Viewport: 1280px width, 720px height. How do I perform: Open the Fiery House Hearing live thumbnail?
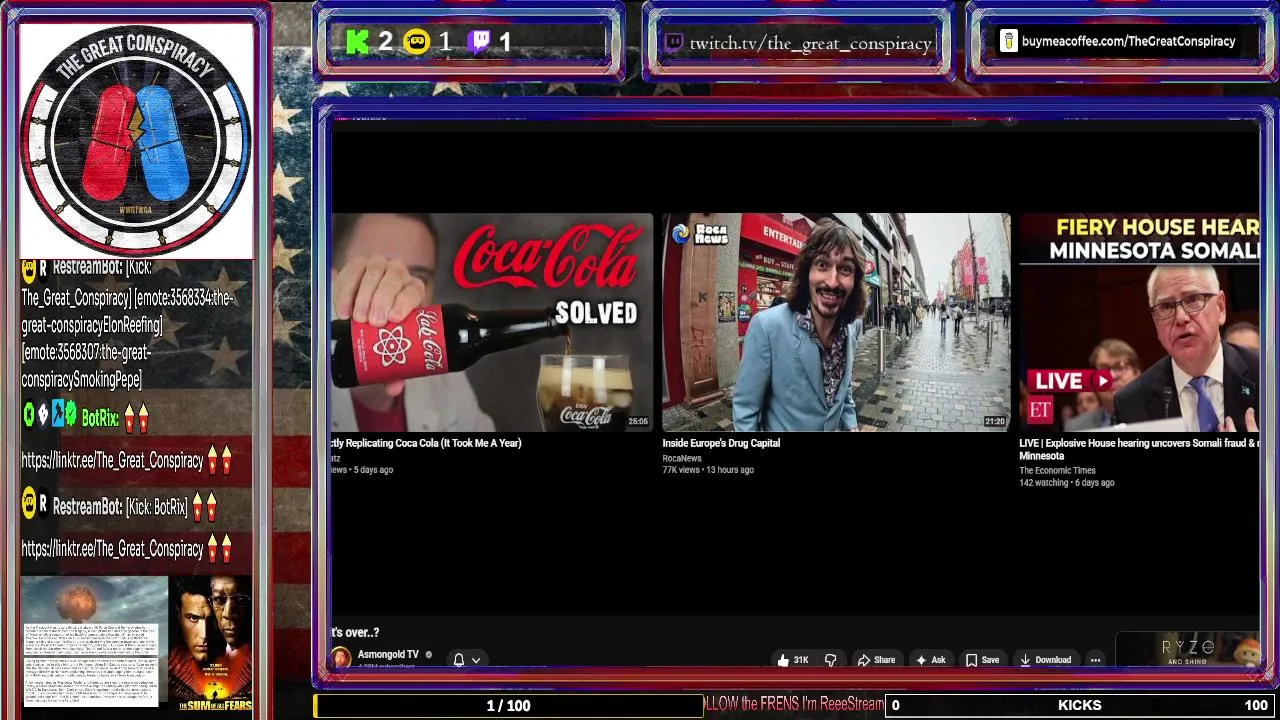click(1139, 322)
